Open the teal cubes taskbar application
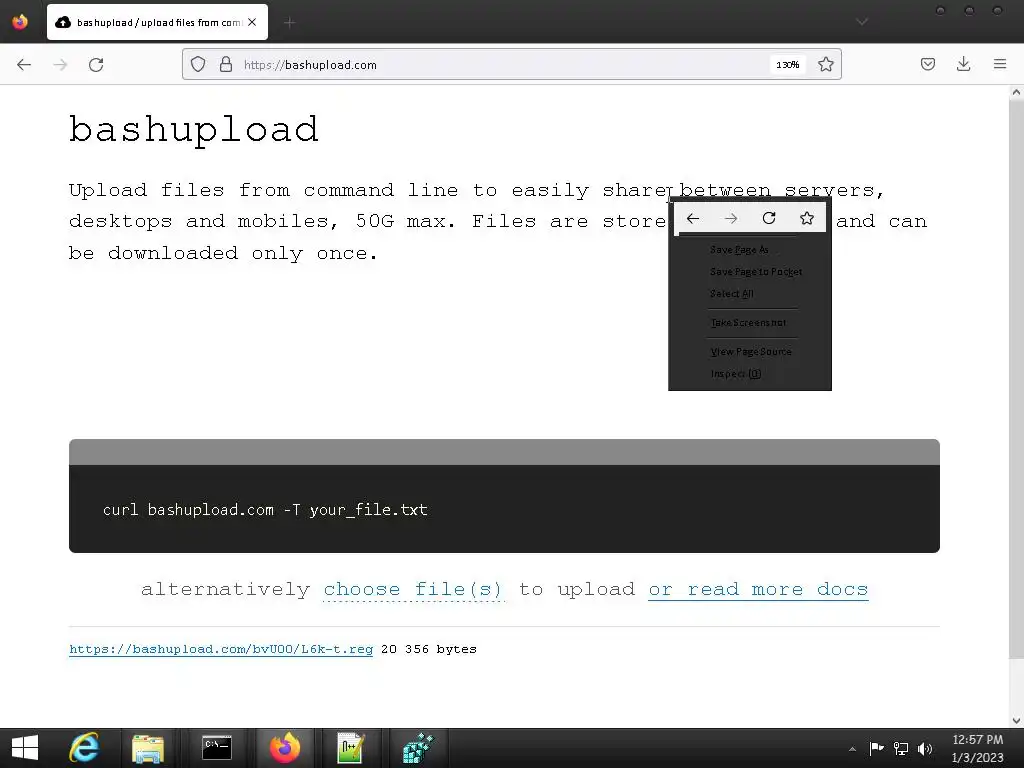Viewport: 1024px width, 768px height. [418, 748]
